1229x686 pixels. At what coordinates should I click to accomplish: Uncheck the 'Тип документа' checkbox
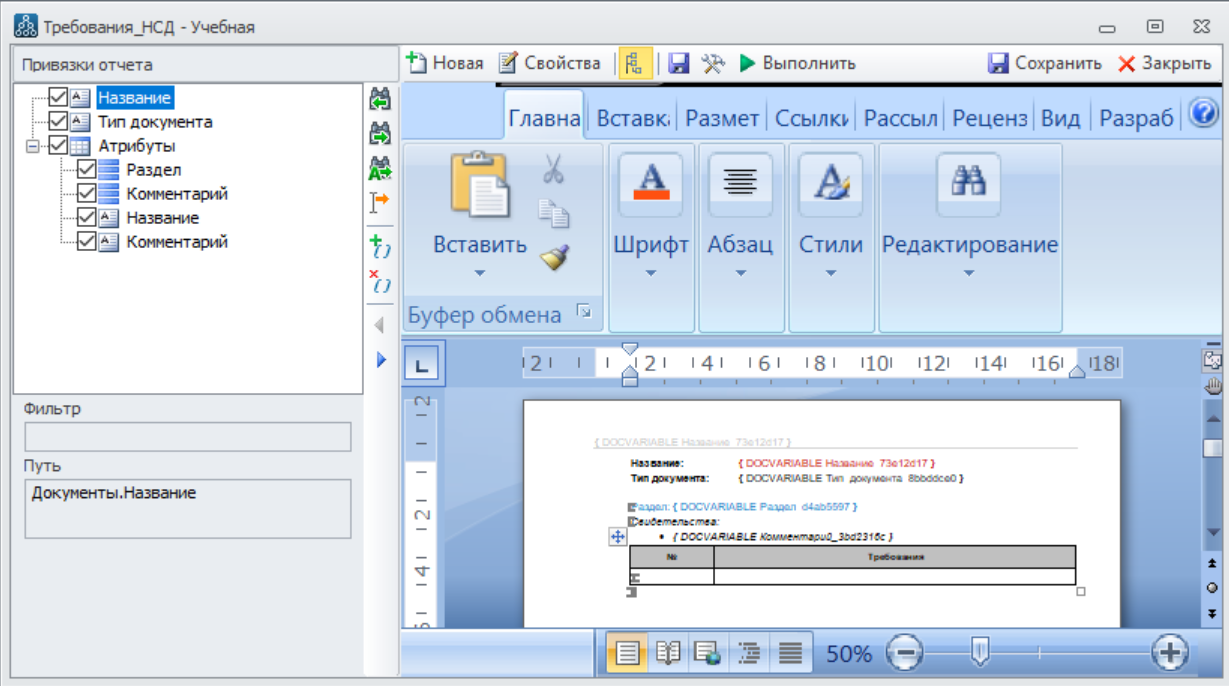58,122
